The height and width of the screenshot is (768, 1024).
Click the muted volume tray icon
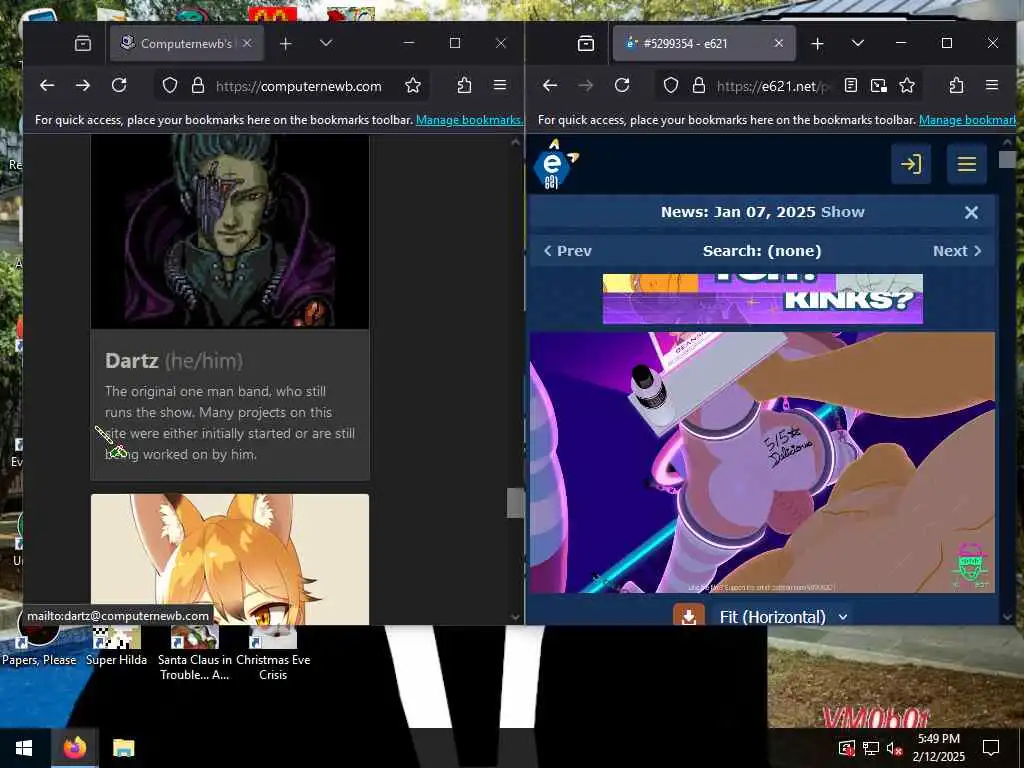pyautogui.click(x=895, y=748)
